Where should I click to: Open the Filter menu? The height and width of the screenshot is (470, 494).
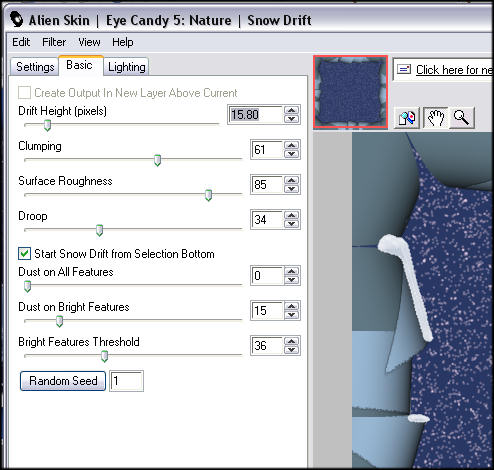pos(54,42)
